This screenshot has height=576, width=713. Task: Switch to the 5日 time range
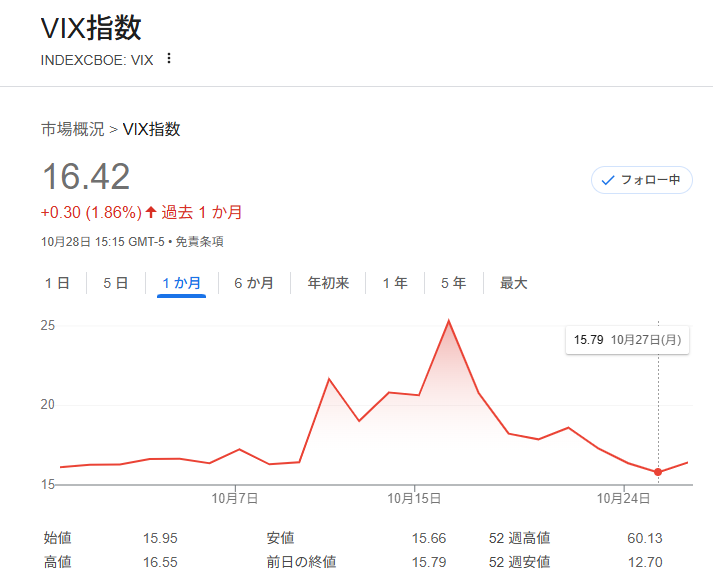coord(116,283)
